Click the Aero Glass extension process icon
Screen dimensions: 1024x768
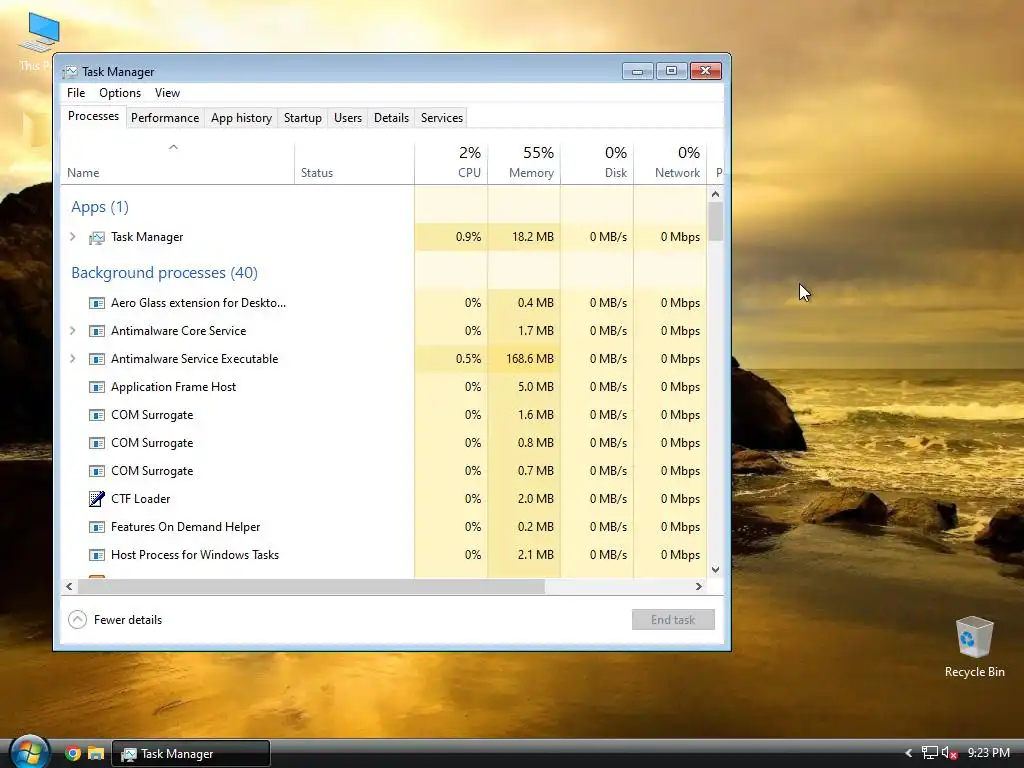[97, 303]
